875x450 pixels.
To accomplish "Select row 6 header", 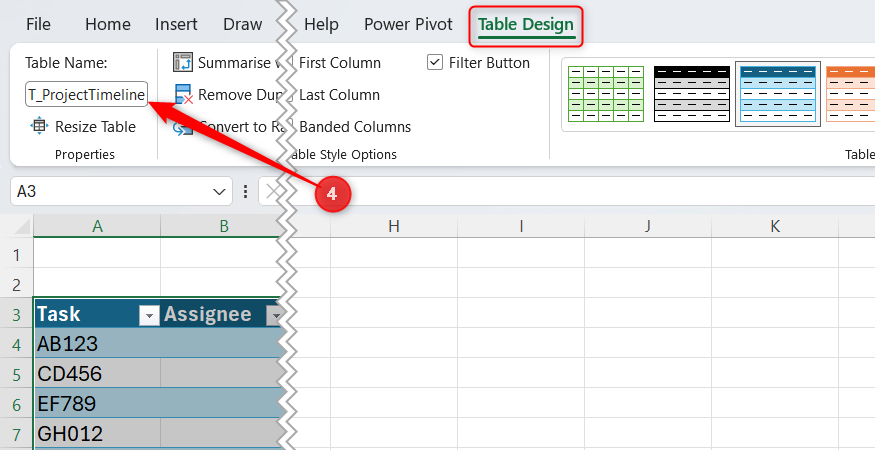I will pos(17,404).
